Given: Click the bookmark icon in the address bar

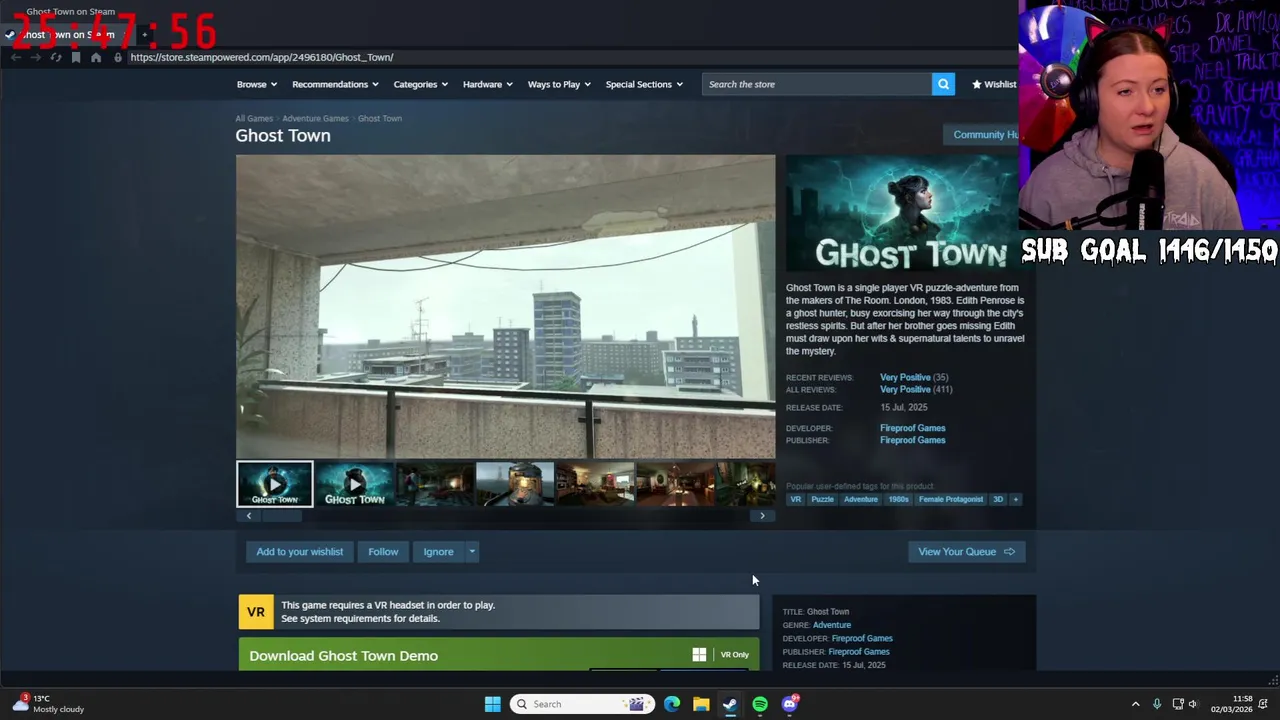Looking at the screenshot, I should pos(76,58).
